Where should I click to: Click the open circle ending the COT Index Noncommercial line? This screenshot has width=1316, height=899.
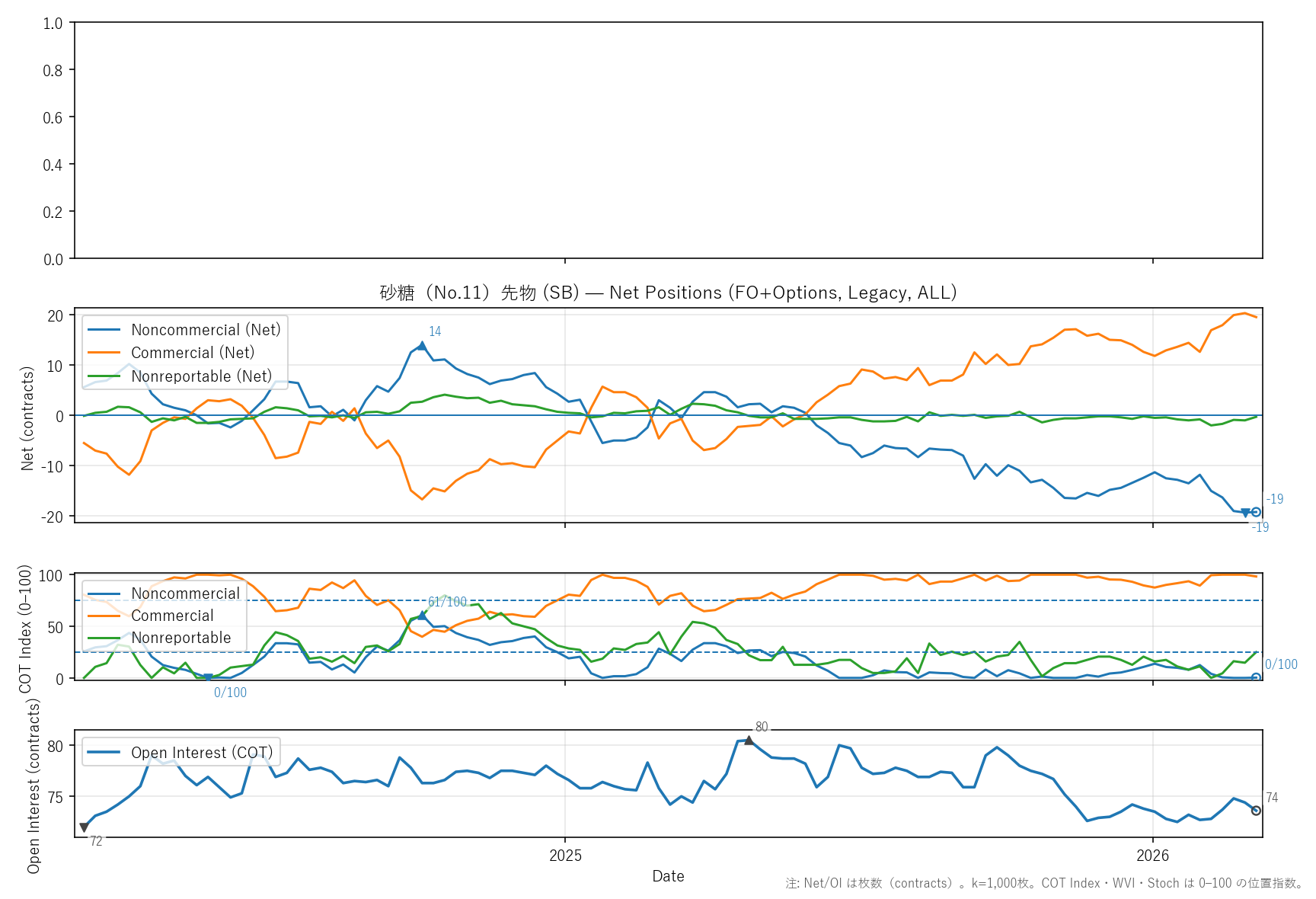(x=1256, y=677)
